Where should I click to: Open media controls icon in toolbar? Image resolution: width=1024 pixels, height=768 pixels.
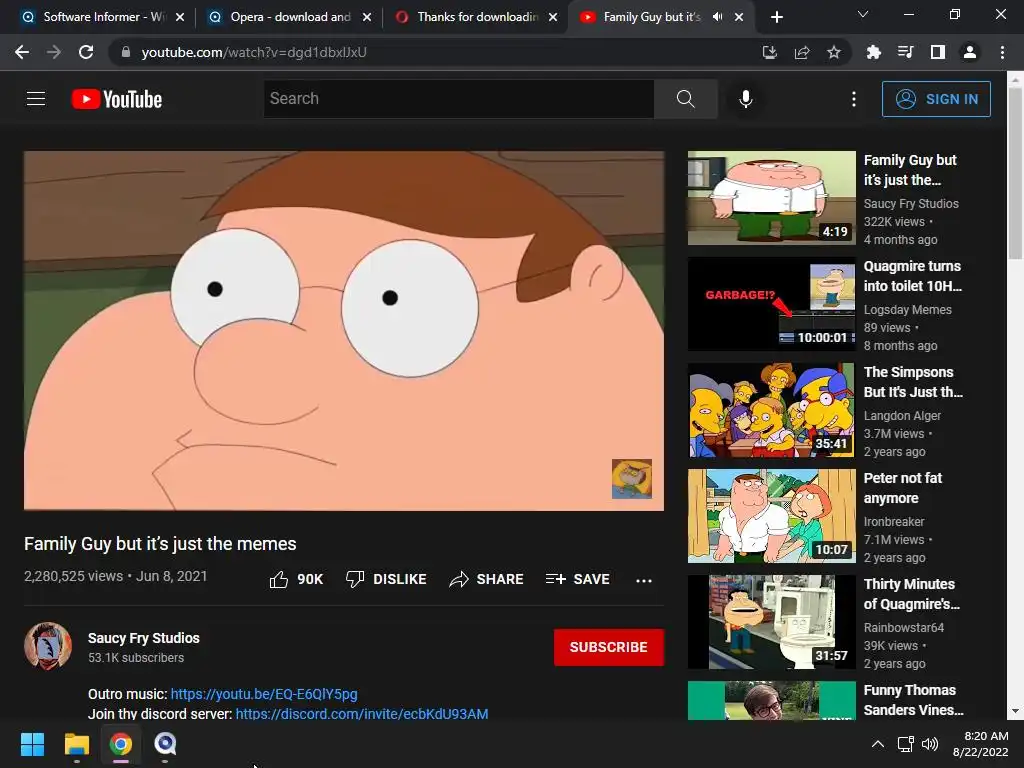coord(905,52)
